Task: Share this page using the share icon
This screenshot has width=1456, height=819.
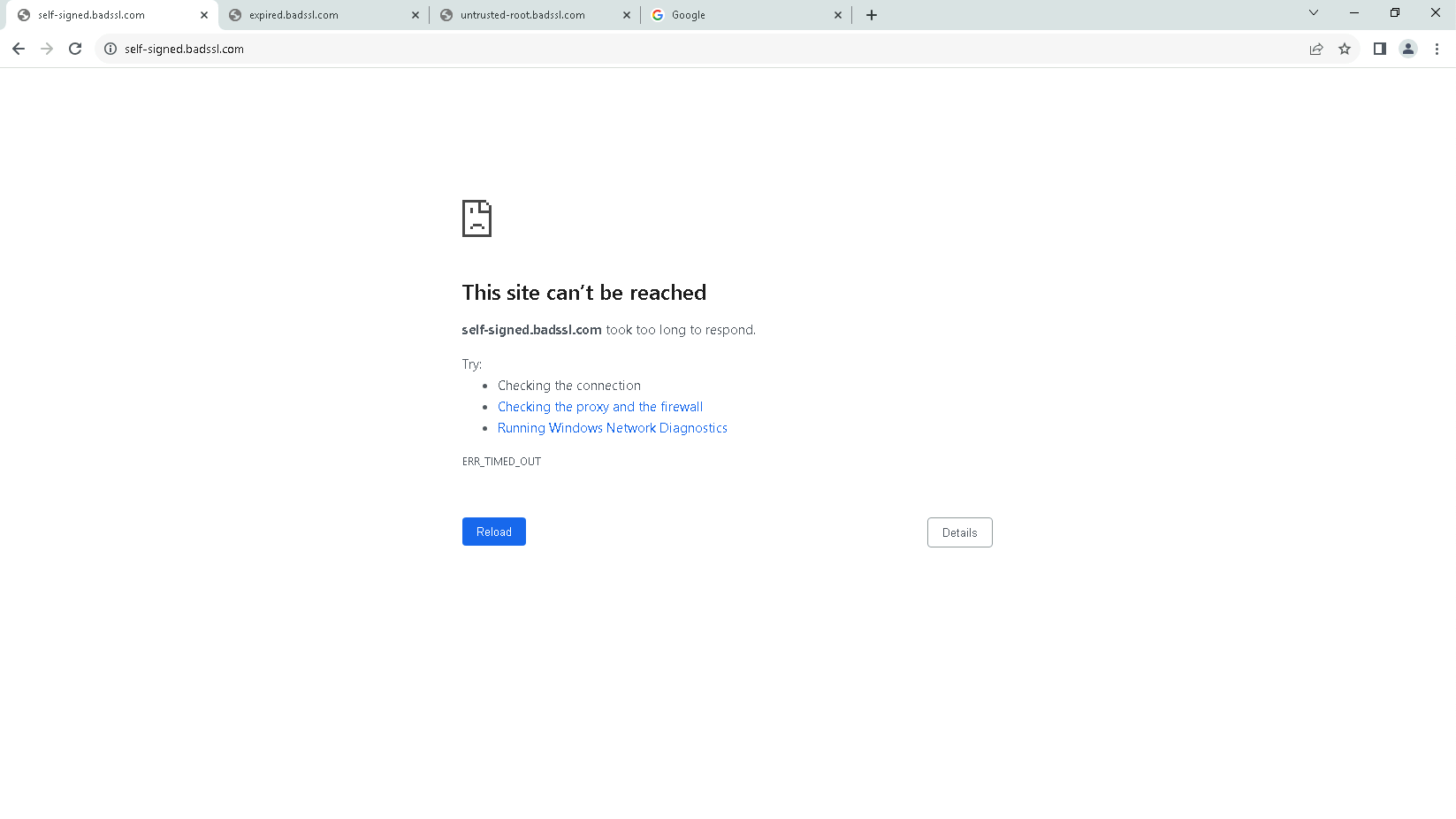Action: [x=1316, y=49]
